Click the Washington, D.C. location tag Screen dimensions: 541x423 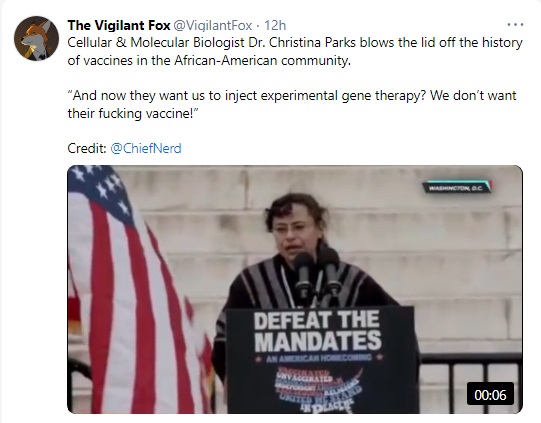[457, 188]
